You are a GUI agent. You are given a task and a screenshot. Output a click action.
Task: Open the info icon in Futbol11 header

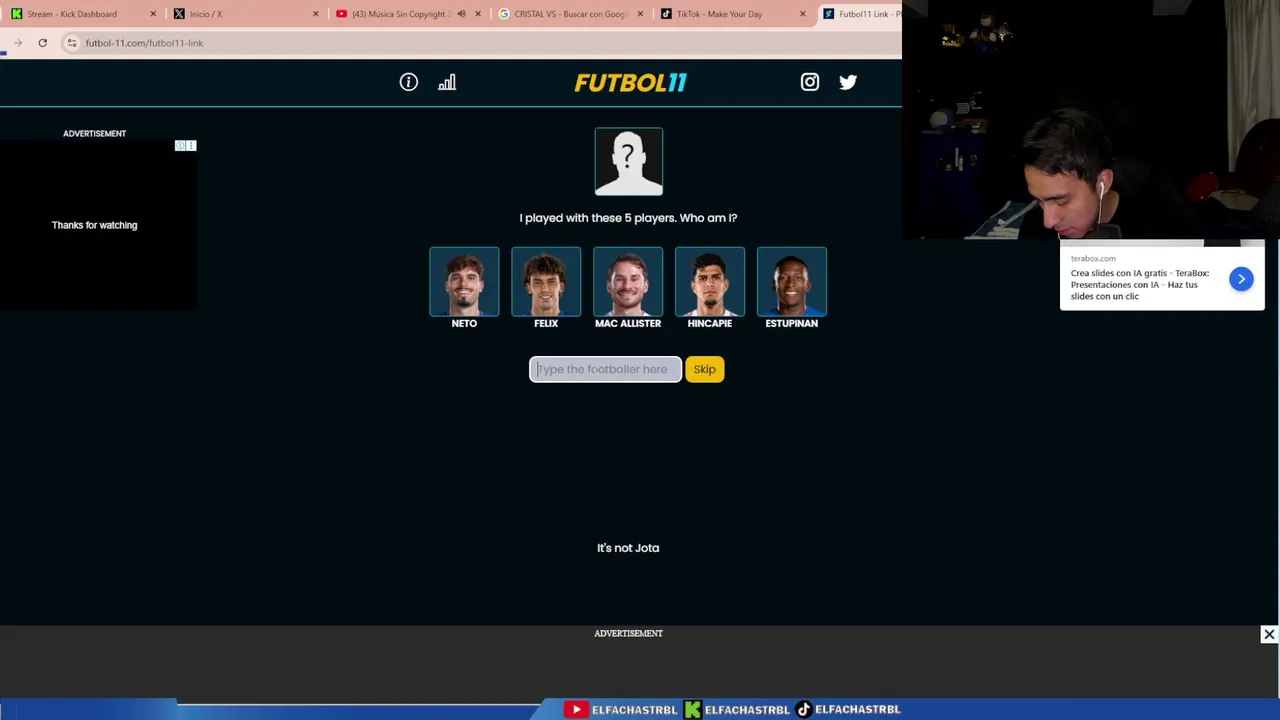click(x=409, y=82)
